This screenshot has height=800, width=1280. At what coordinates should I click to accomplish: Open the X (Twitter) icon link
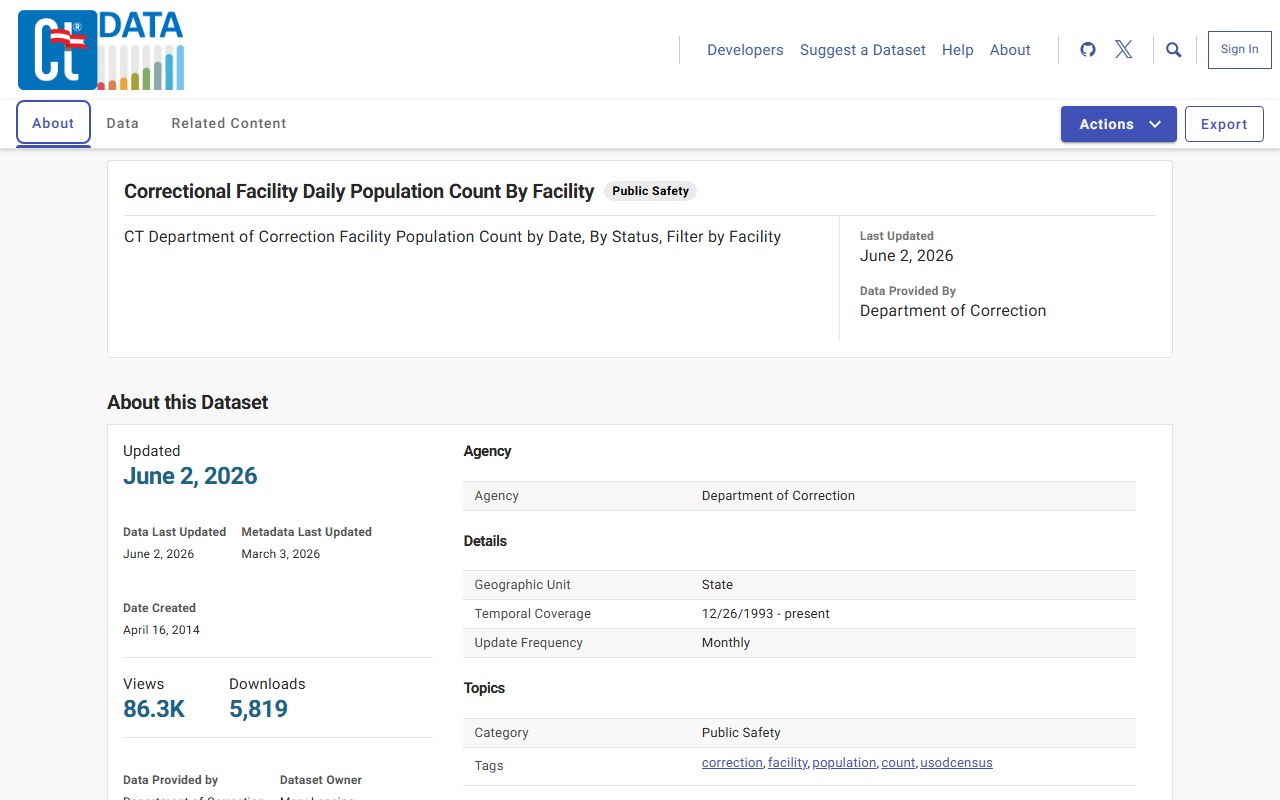[1124, 50]
